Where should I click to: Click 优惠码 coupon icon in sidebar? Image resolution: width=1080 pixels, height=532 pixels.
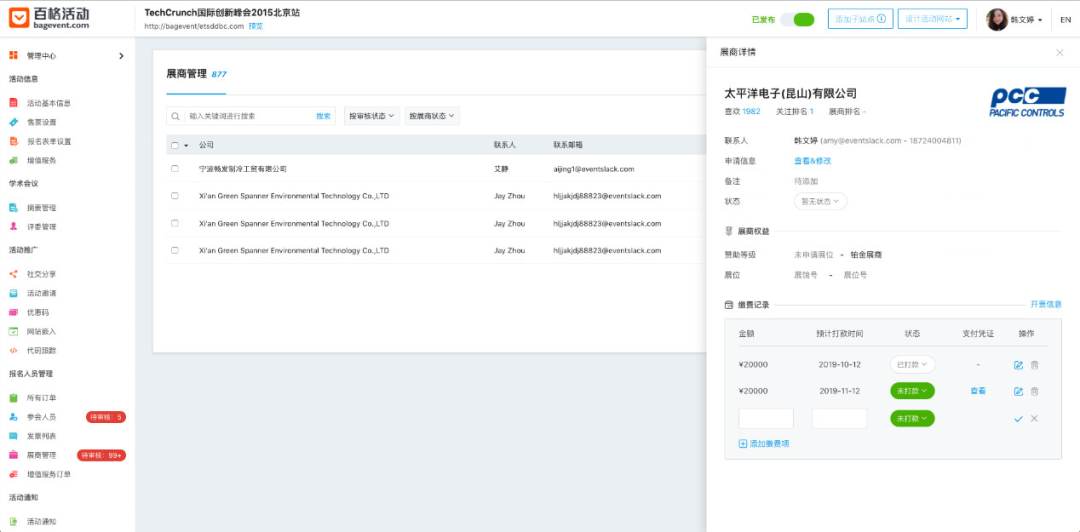[13, 312]
